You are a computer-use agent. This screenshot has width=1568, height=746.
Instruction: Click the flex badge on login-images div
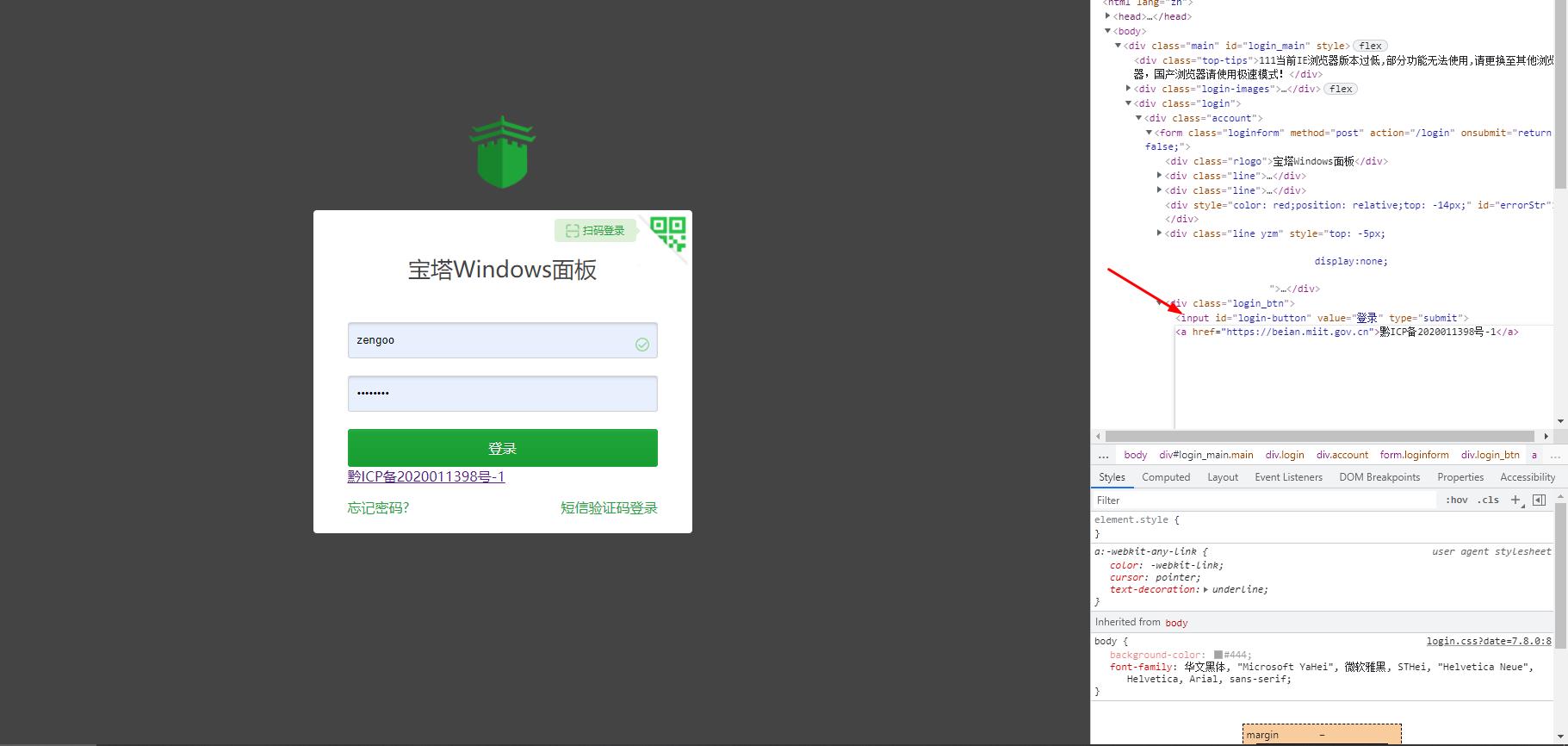click(1341, 89)
